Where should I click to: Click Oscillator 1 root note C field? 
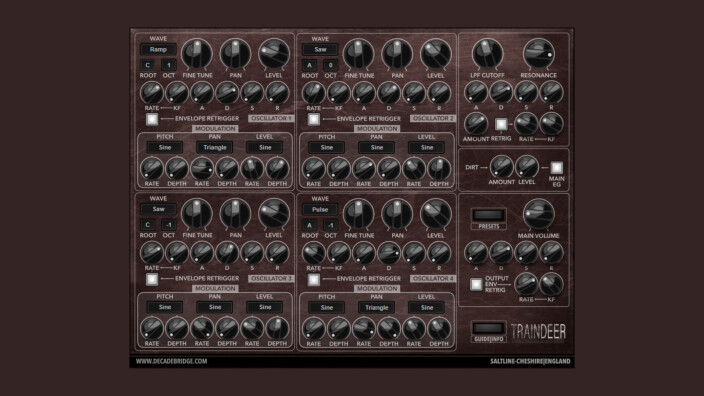(148, 65)
